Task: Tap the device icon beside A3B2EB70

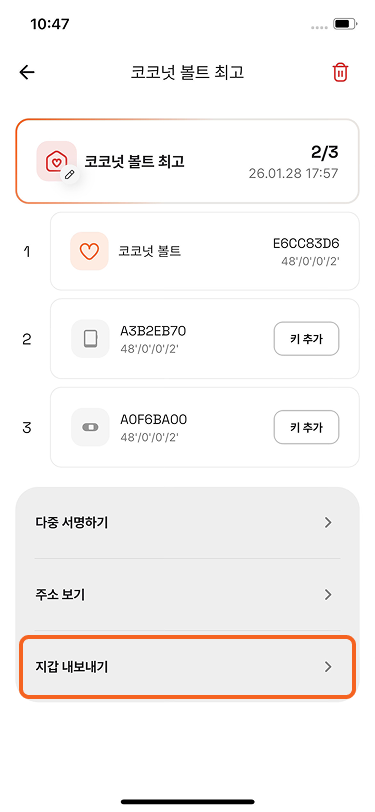Action: [90, 339]
